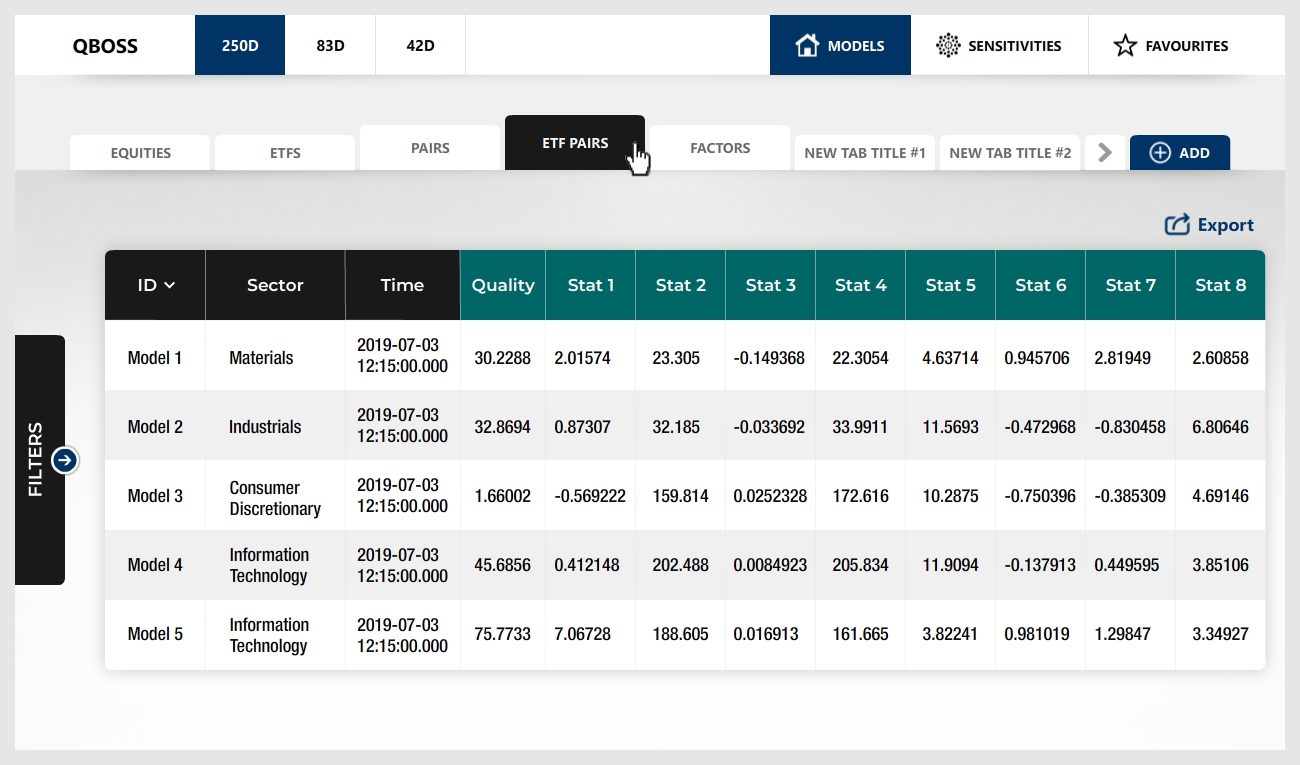
Task: Click the Export link
Action: coord(1225,225)
